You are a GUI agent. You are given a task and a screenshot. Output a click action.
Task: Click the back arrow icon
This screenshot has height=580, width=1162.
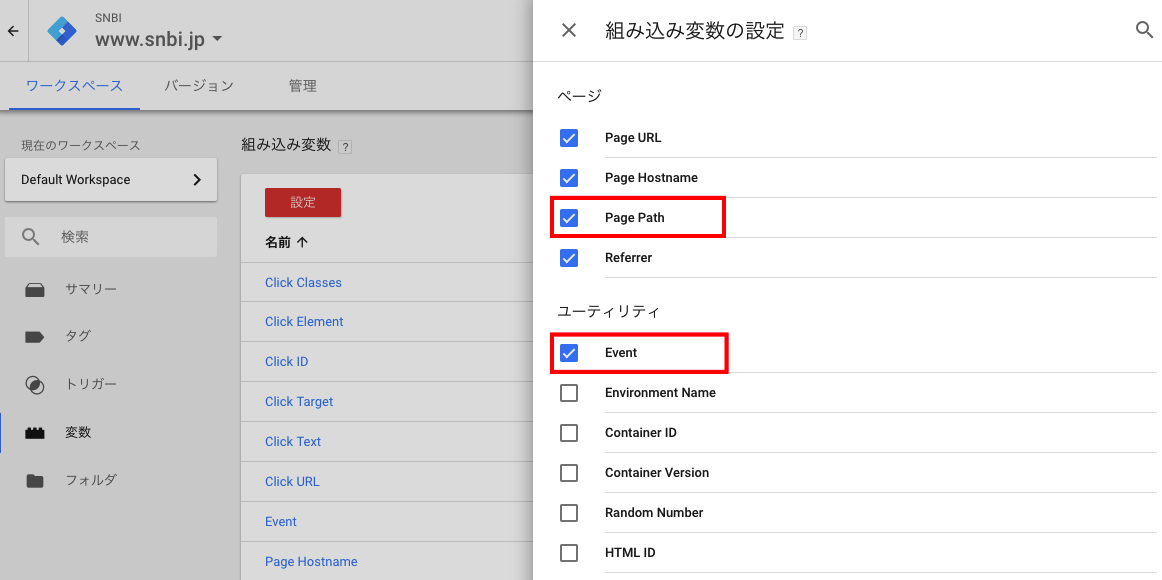click(x=13, y=31)
